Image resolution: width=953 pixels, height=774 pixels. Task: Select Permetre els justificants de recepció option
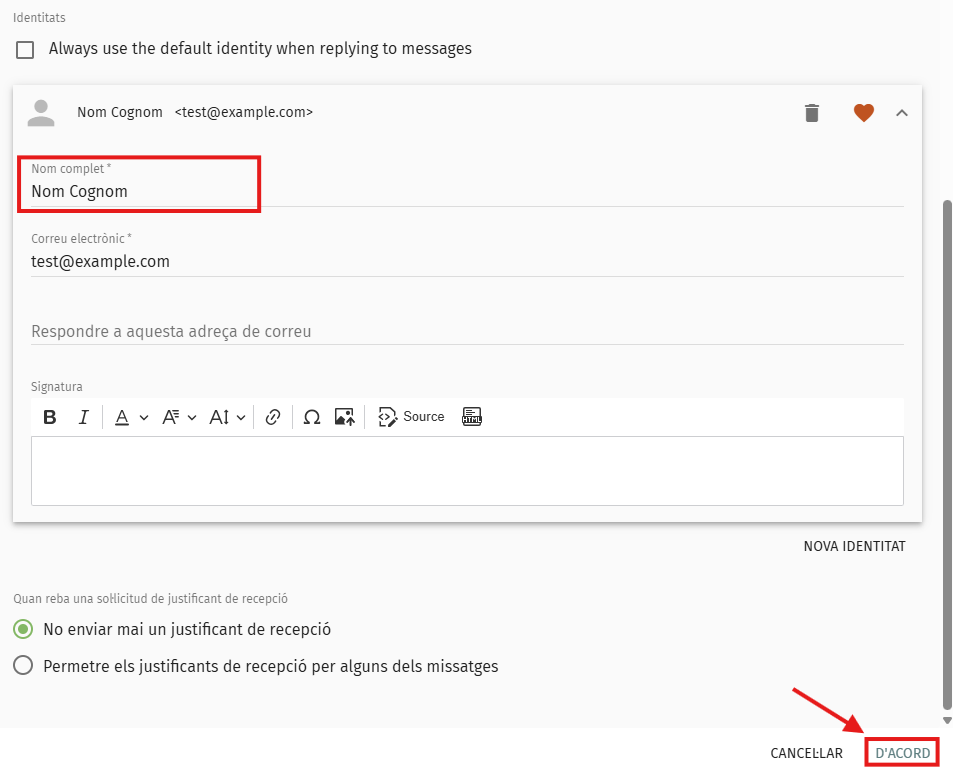pyautogui.click(x=23, y=666)
